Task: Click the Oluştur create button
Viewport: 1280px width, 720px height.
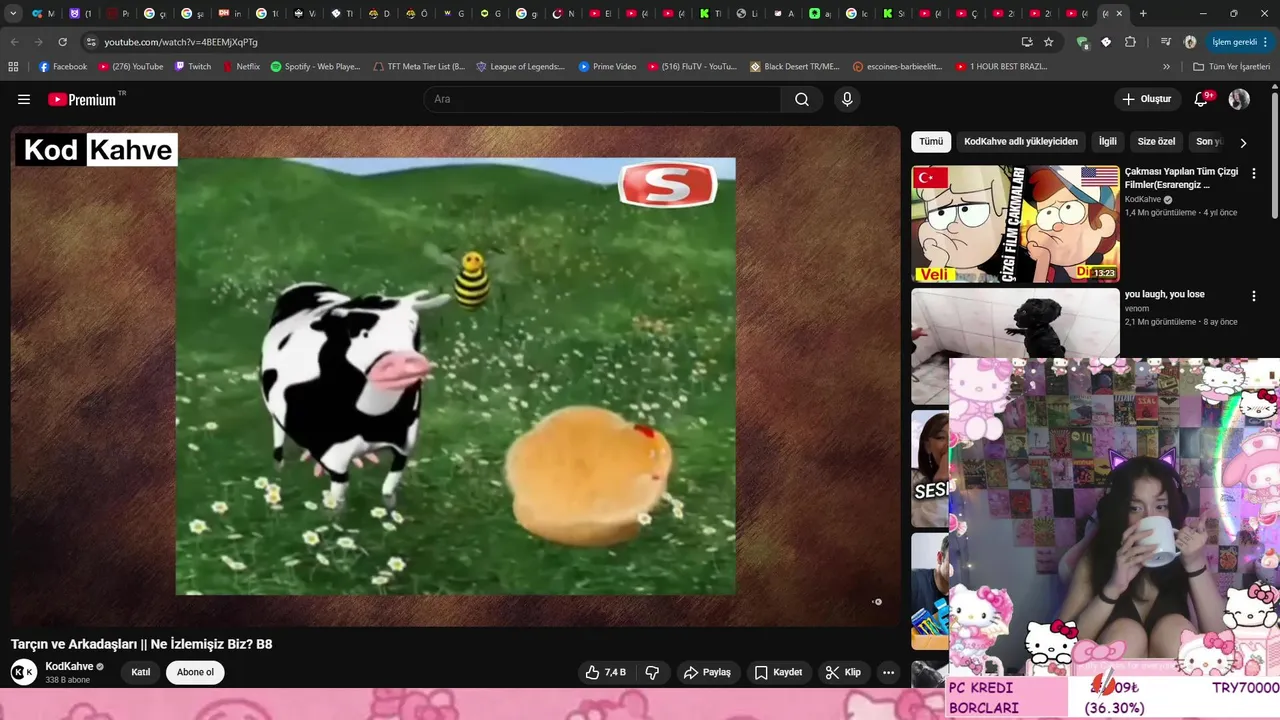Action: [1146, 99]
